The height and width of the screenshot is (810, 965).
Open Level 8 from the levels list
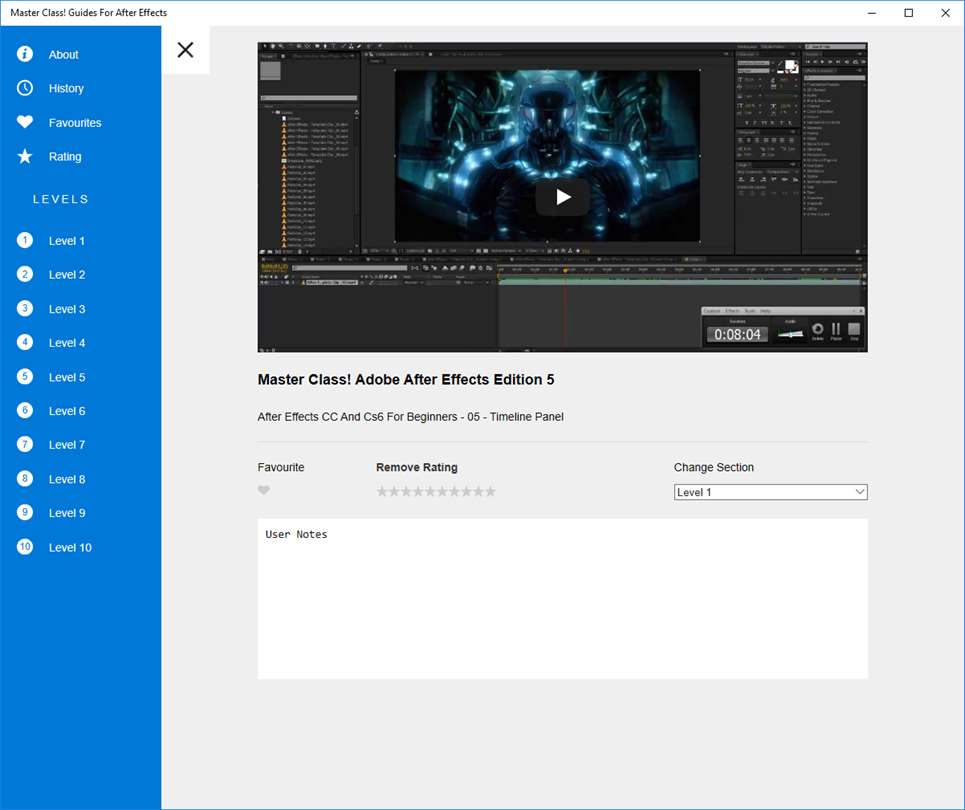pos(67,479)
